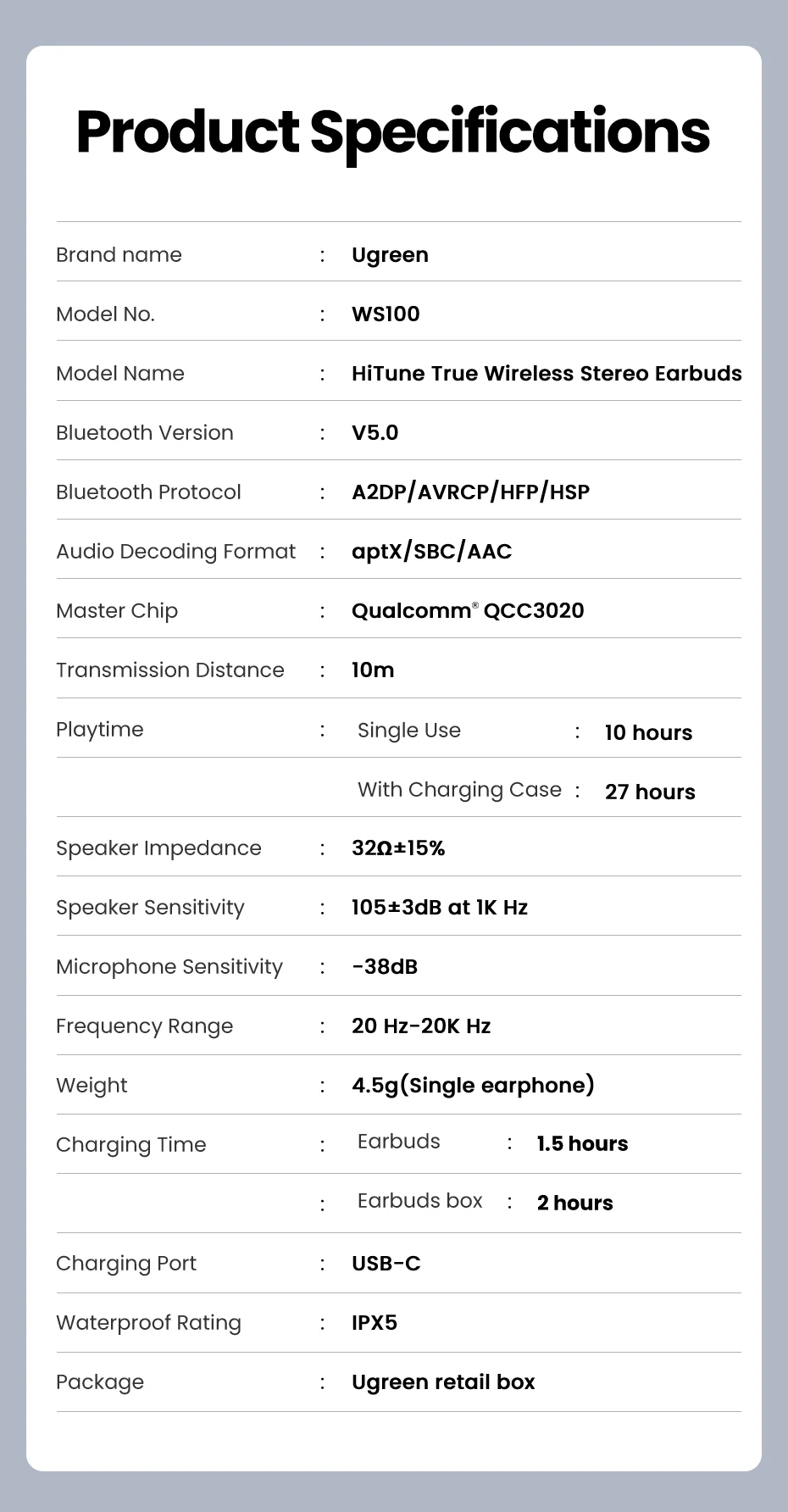
Task: Select the Ugreen retail box package text
Action: point(443,1382)
